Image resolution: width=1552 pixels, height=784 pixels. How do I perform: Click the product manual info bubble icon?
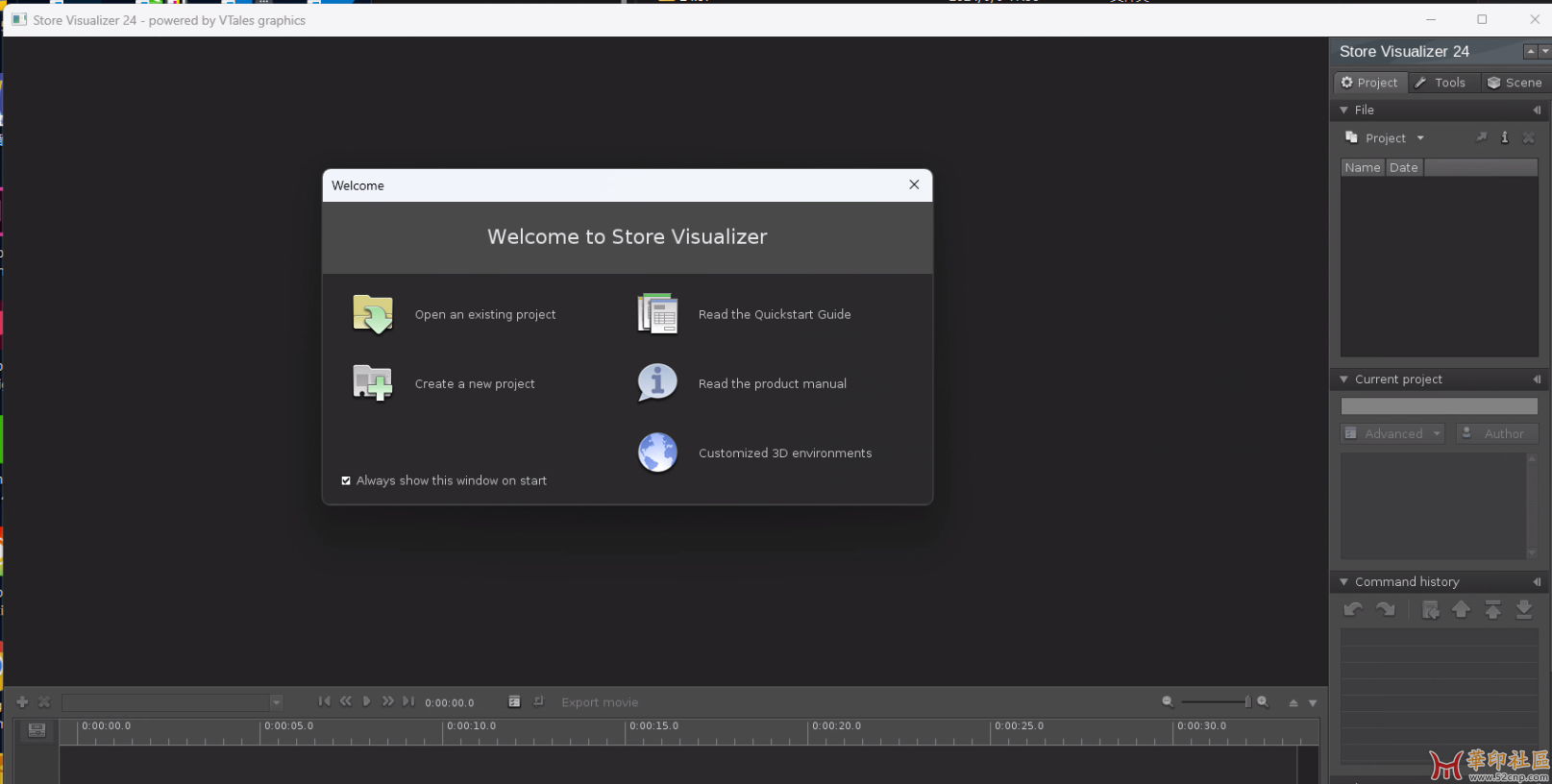[657, 383]
